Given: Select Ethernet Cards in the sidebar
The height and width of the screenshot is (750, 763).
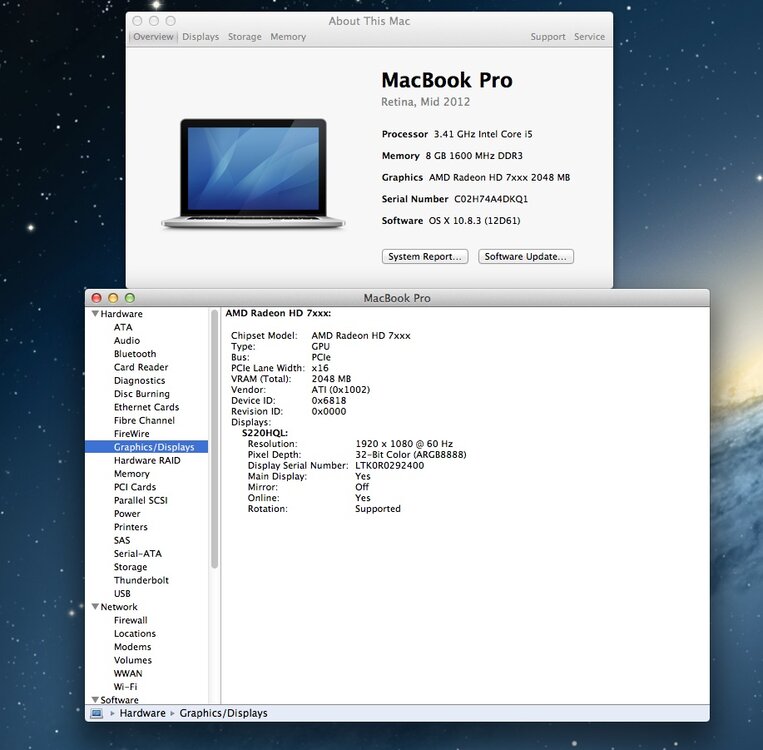Looking at the screenshot, I should (x=146, y=407).
